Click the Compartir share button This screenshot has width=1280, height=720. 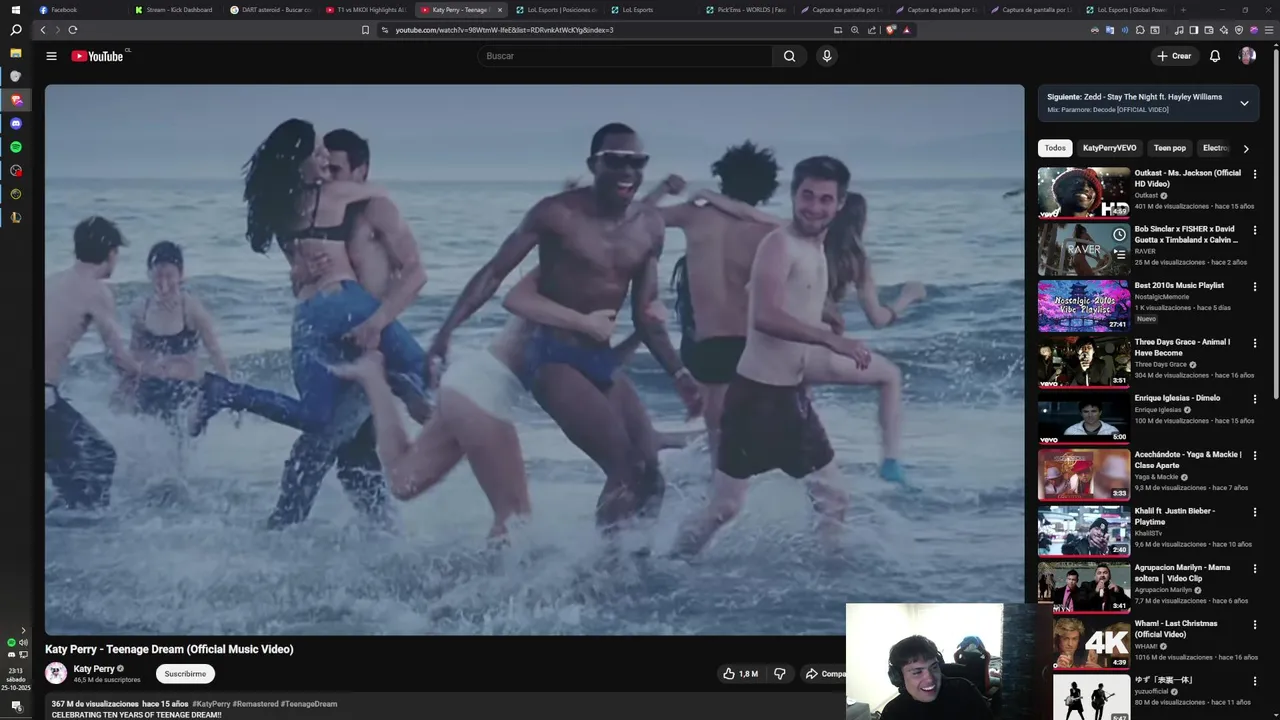click(x=824, y=674)
